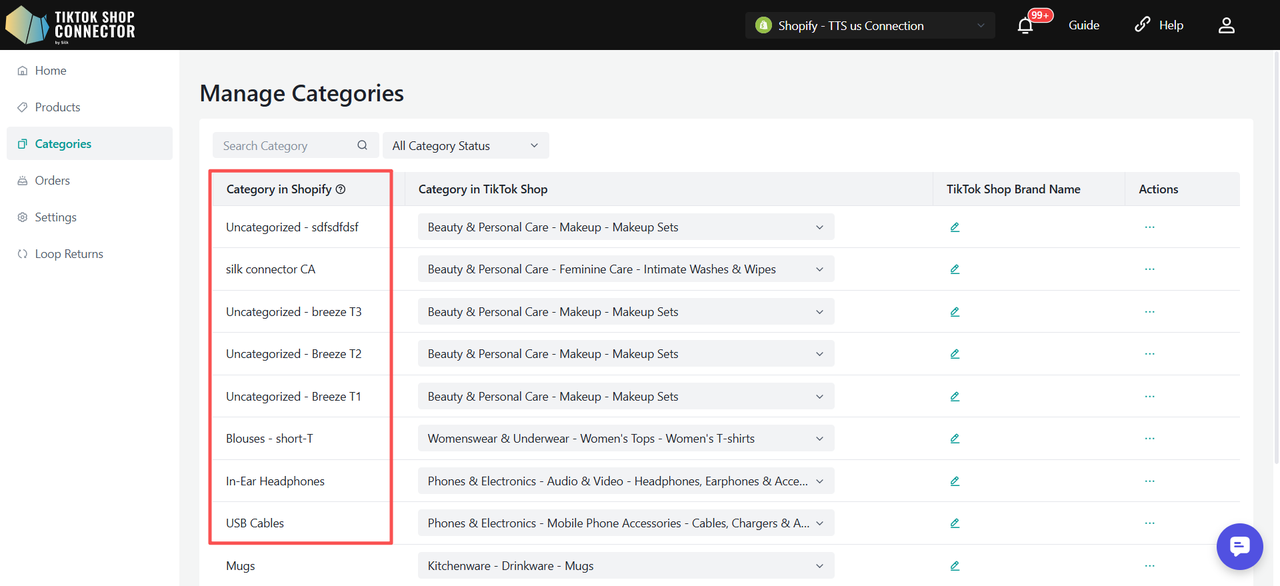Open the Womenswear & Underwear category dropdown
1280x586 pixels.
coord(625,439)
